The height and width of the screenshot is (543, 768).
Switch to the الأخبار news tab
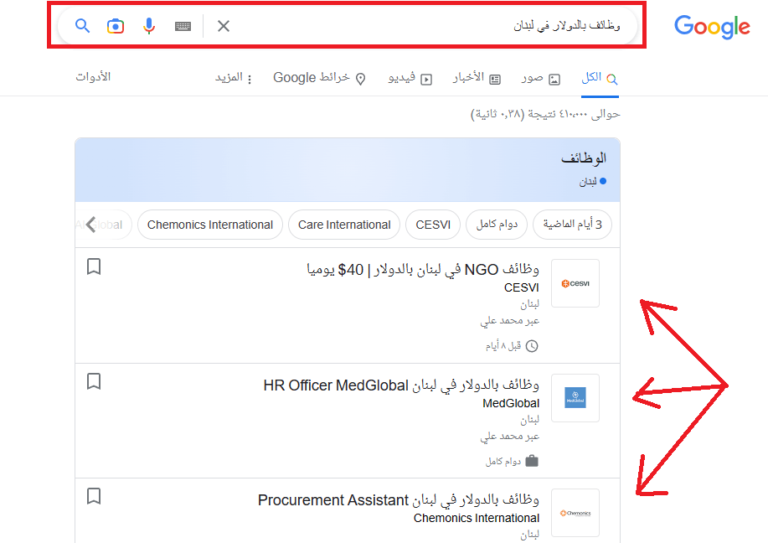[468, 78]
